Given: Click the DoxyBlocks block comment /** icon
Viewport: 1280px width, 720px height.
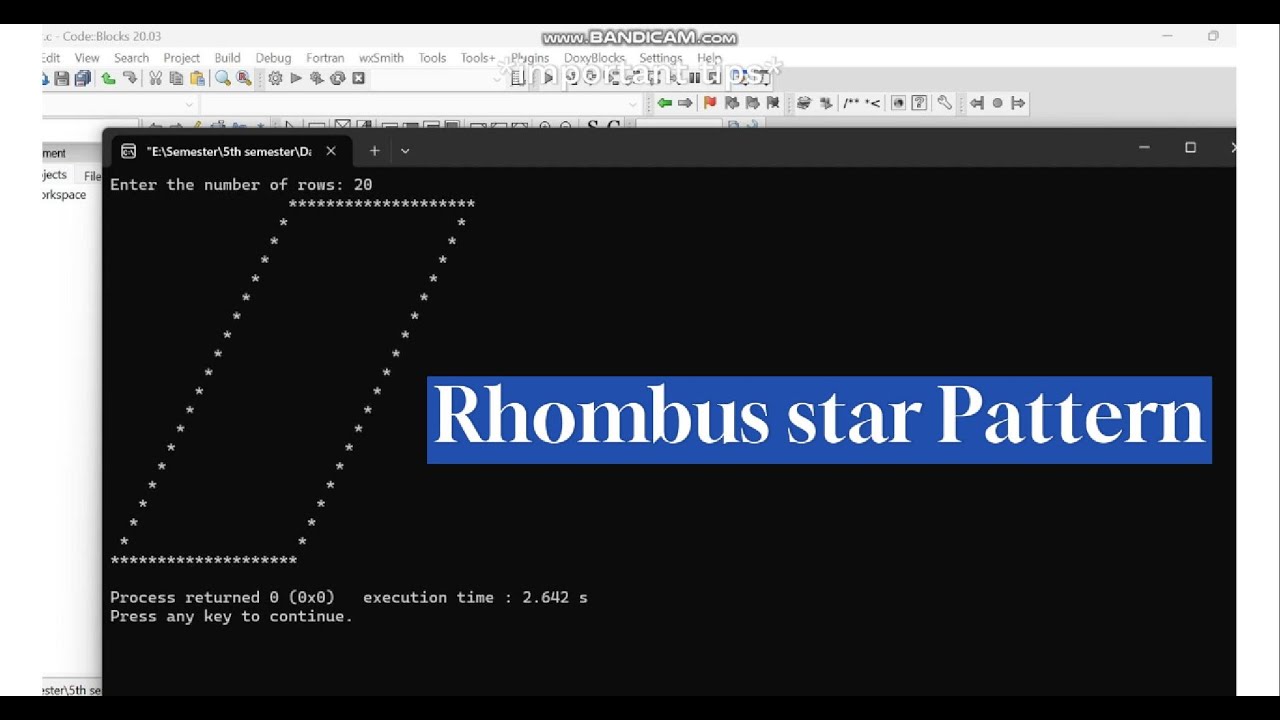Looking at the screenshot, I should coord(852,103).
